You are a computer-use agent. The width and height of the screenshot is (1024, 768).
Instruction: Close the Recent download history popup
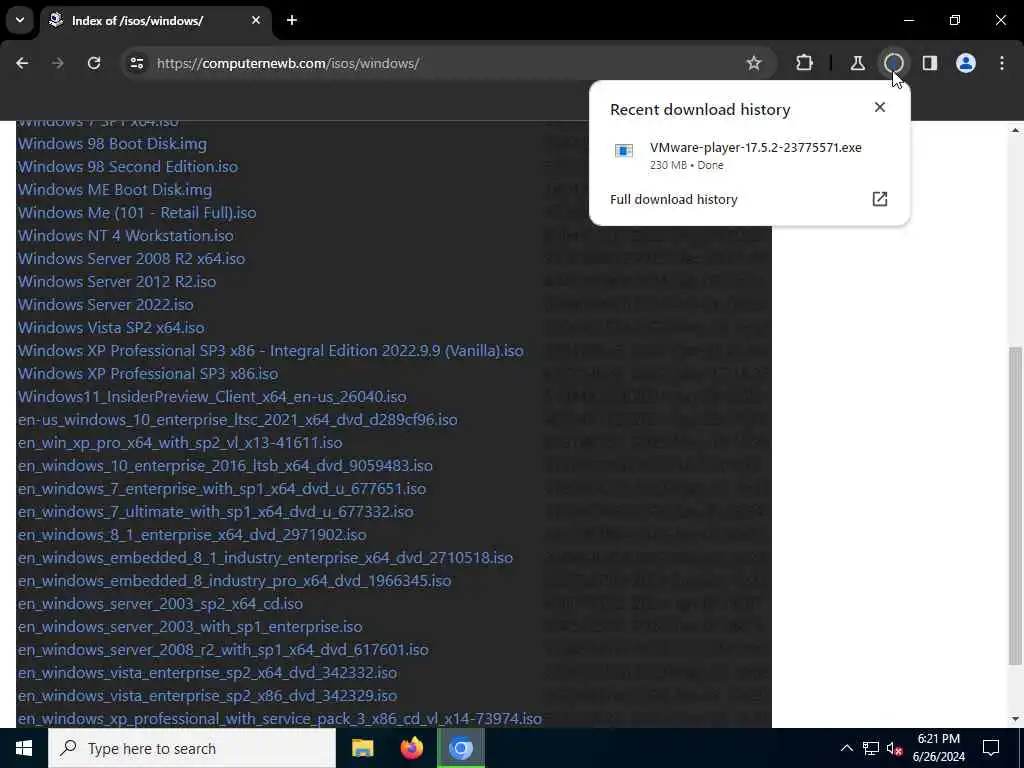point(880,107)
